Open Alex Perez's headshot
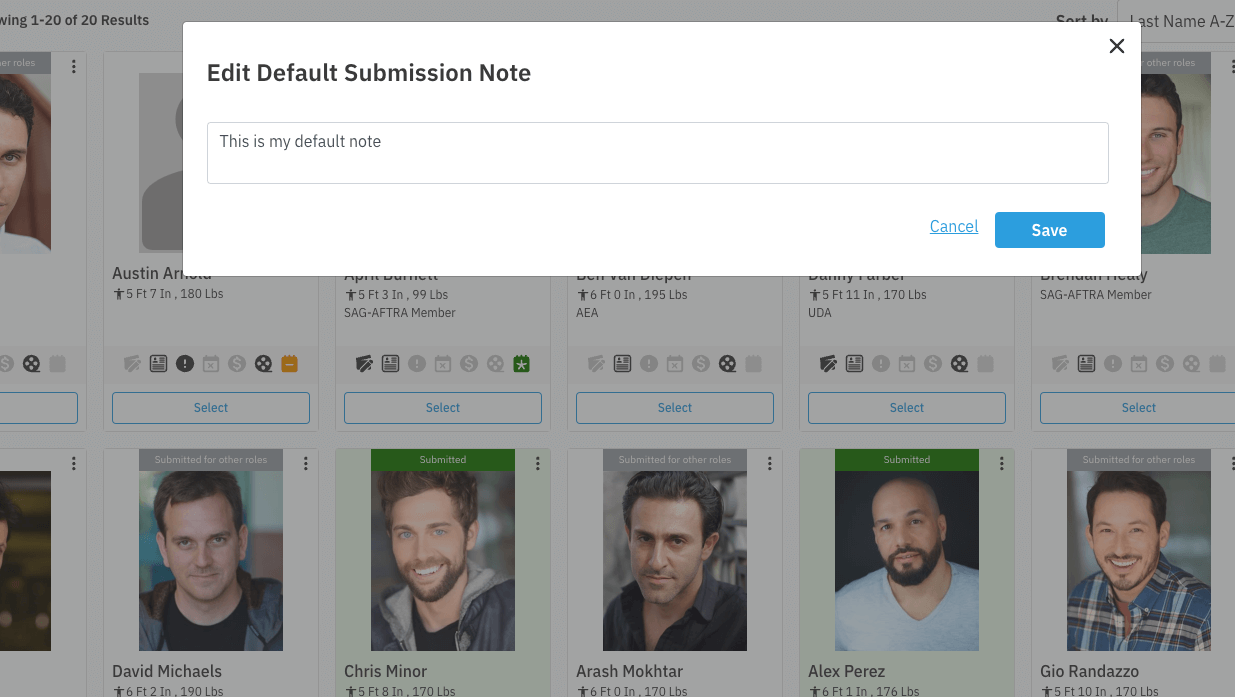This screenshot has width=1235, height=697. pos(907,561)
